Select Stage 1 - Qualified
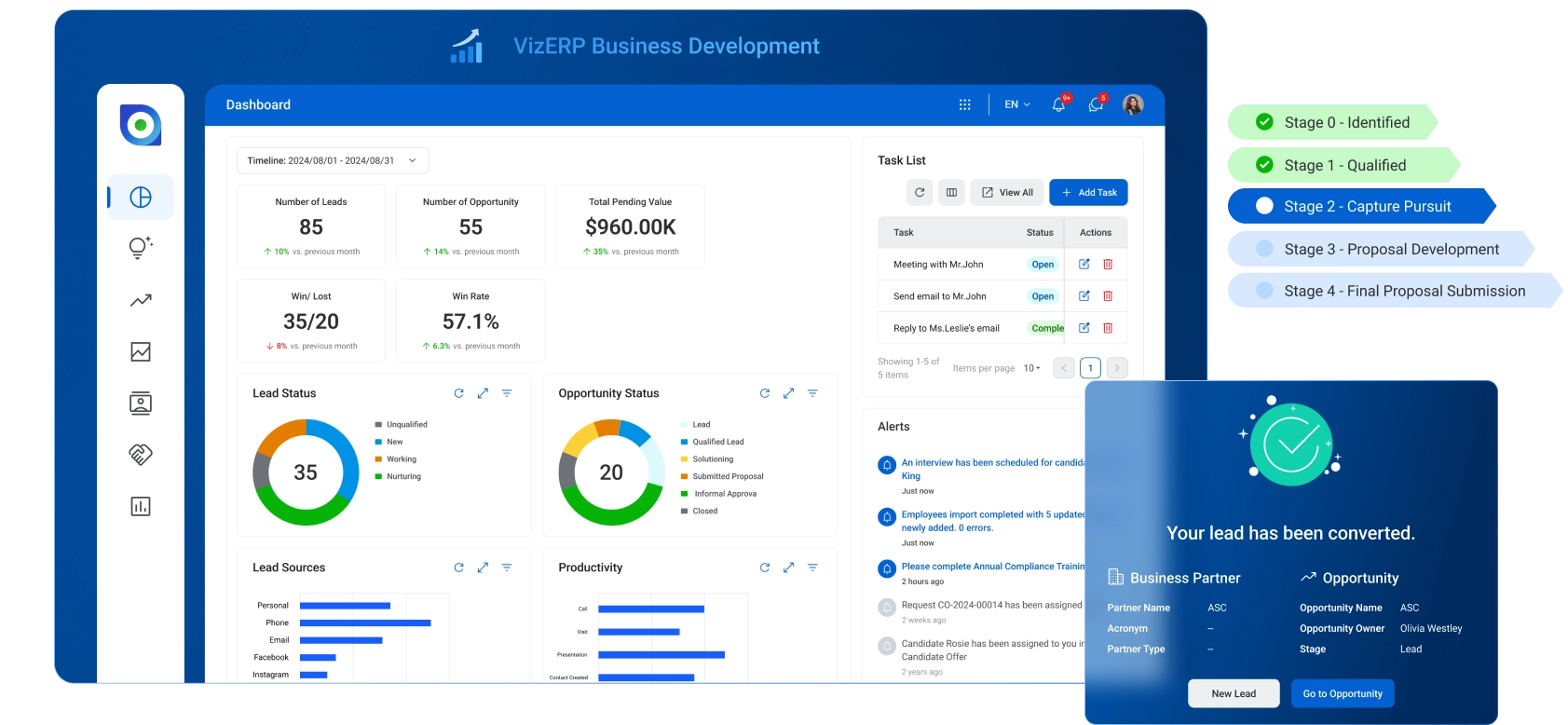 pyautogui.click(x=1343, y=165)
